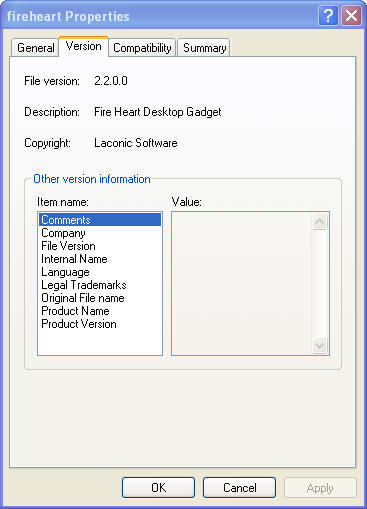Select Internal Name in the item list
367x509 pixels.
coord(100,259)
